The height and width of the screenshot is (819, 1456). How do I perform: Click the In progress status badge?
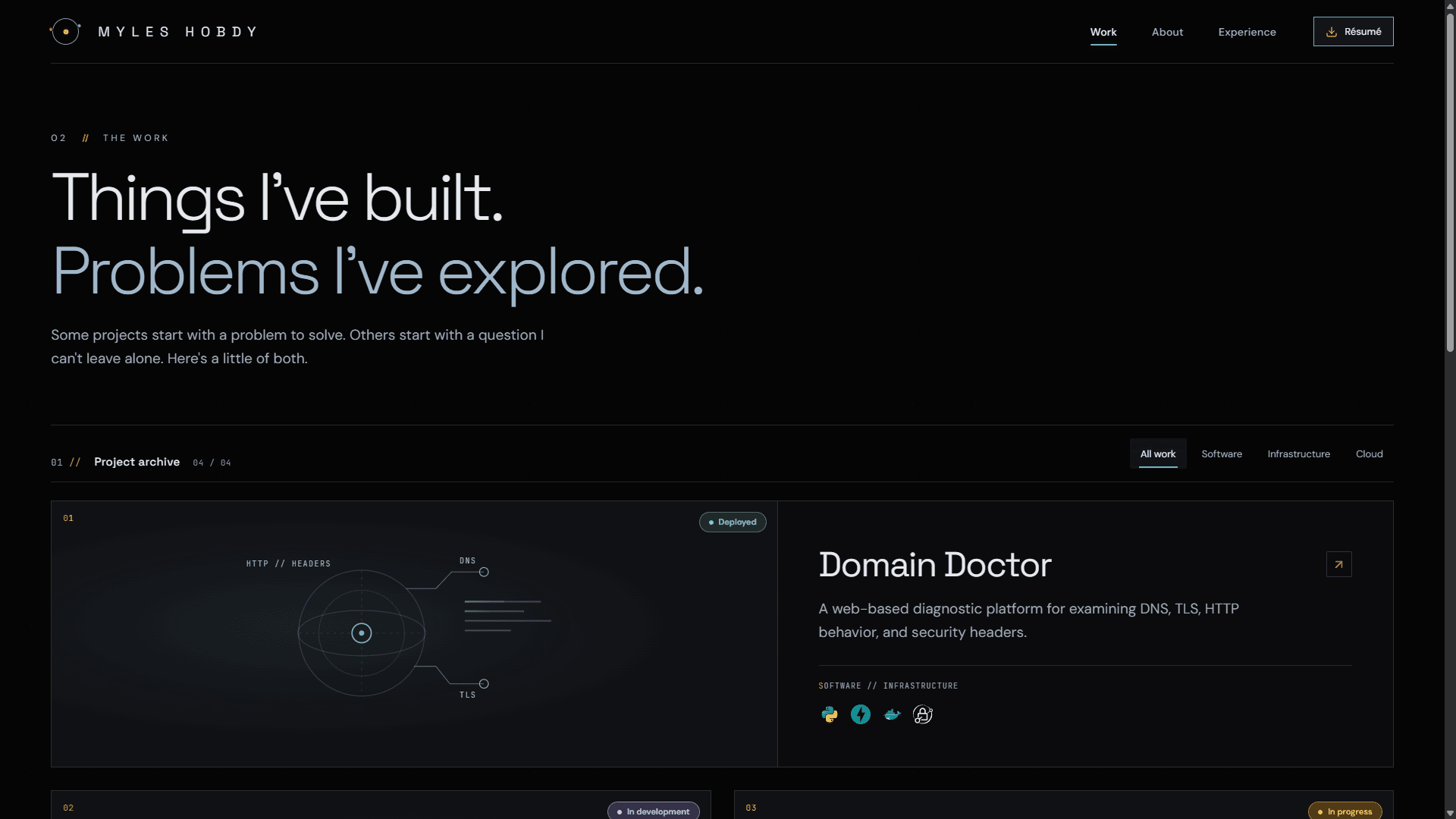click(x=1345, y=811)
